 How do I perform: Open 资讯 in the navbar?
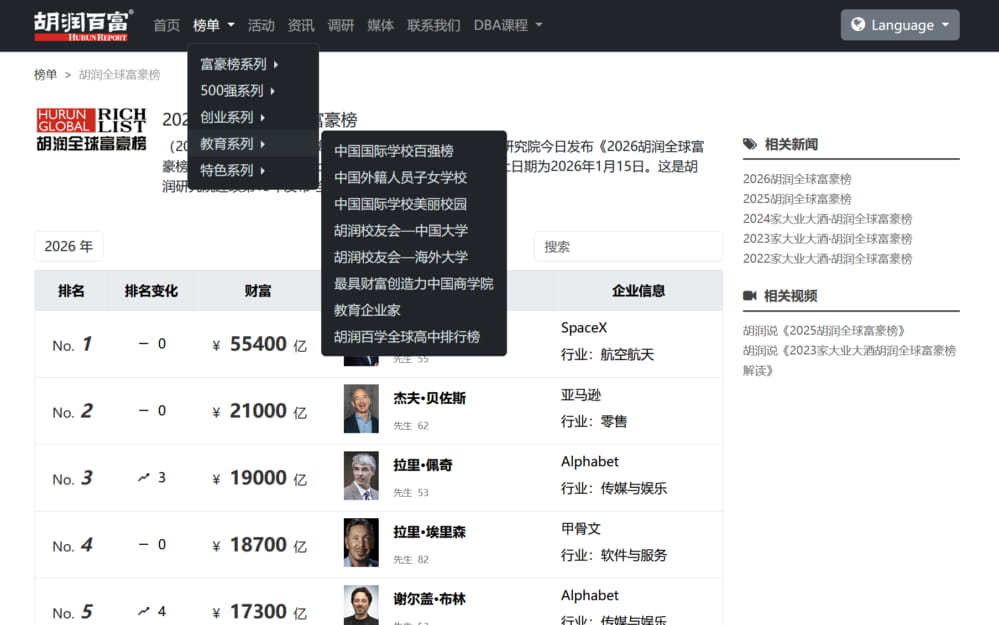[x=301, y=25]
